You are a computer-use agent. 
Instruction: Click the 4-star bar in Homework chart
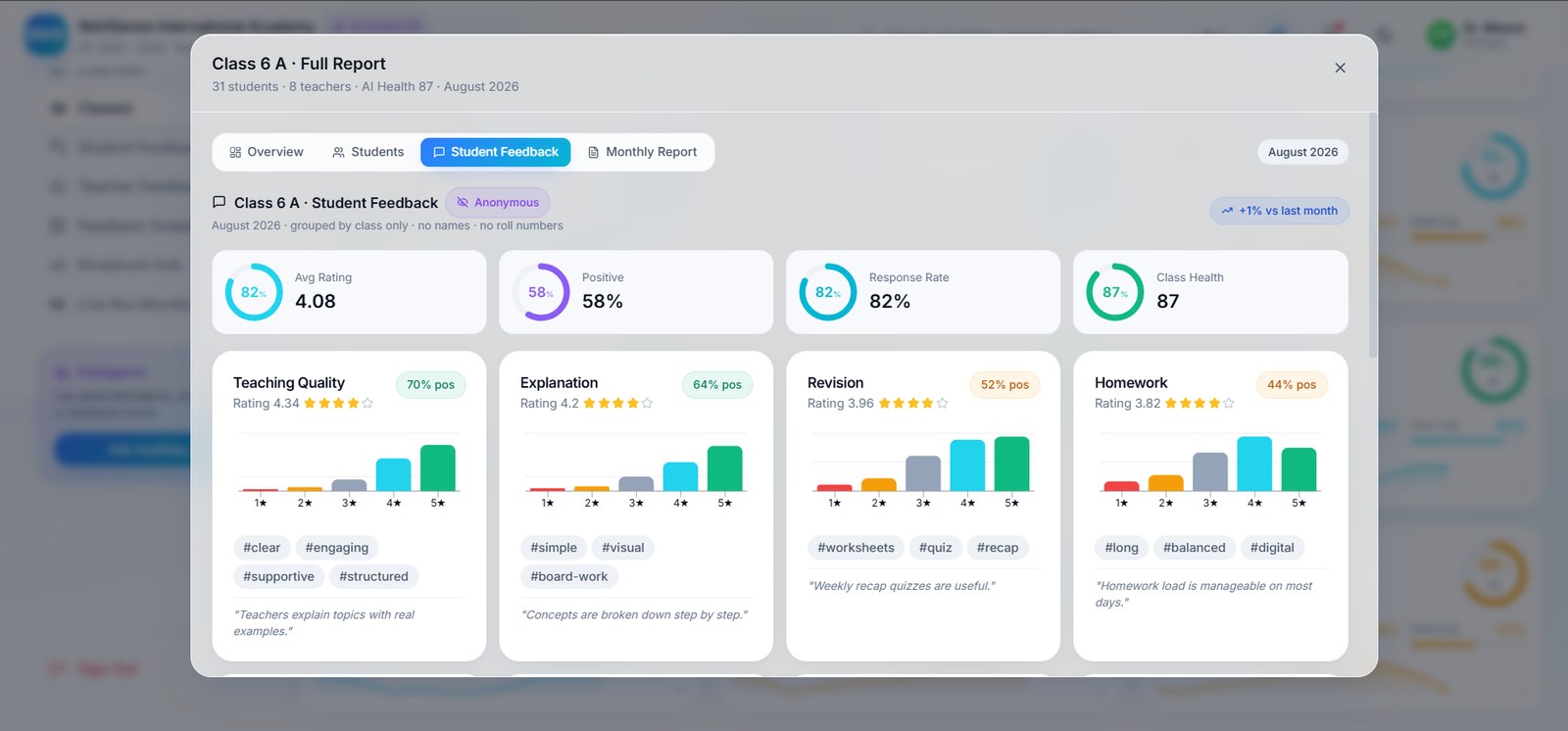tap(1254, 463)
